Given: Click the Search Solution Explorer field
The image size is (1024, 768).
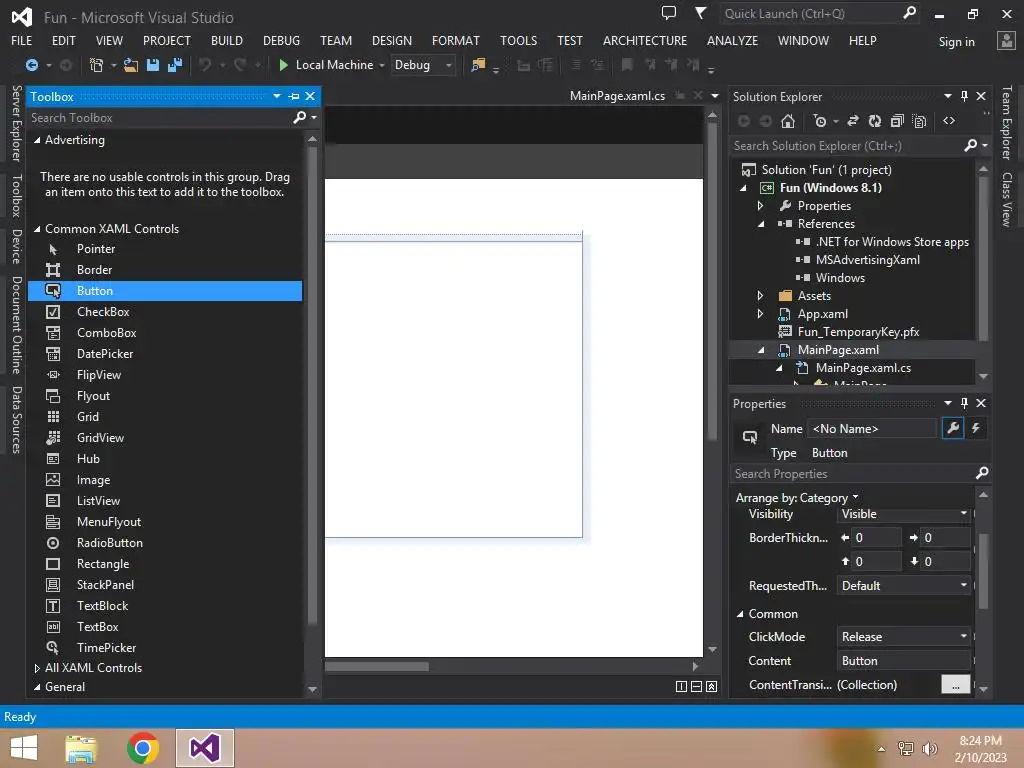Looking at the screenshot, I should click(846, 146).
